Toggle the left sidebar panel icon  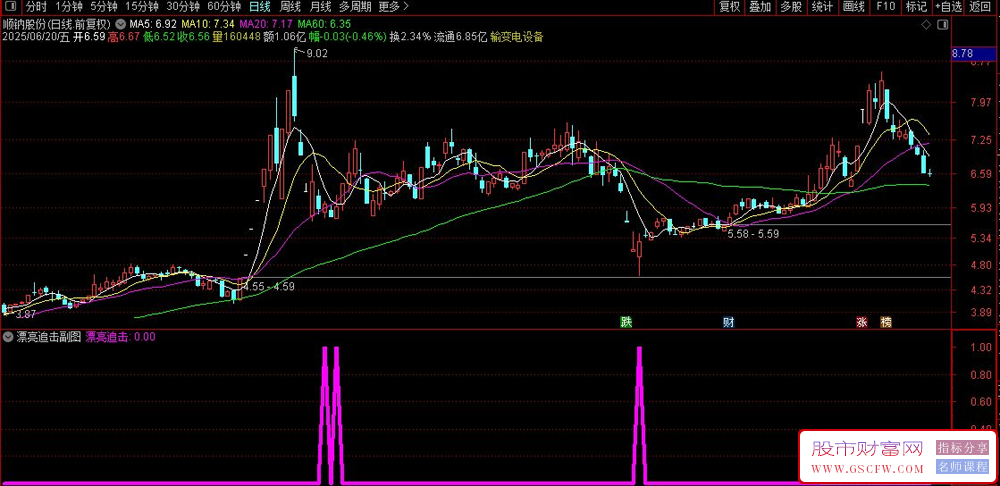(13, 6)
